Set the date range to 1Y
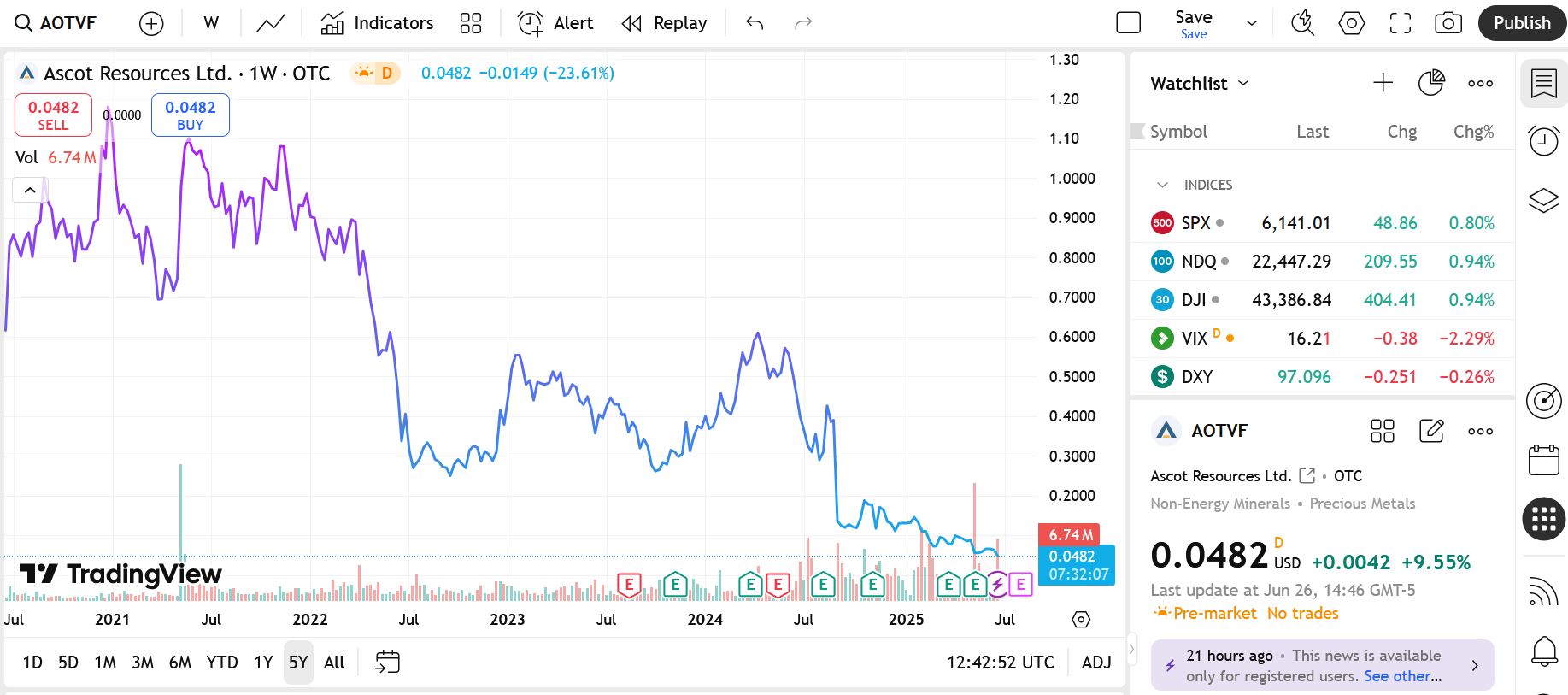1568x695 pixels. 263,663
